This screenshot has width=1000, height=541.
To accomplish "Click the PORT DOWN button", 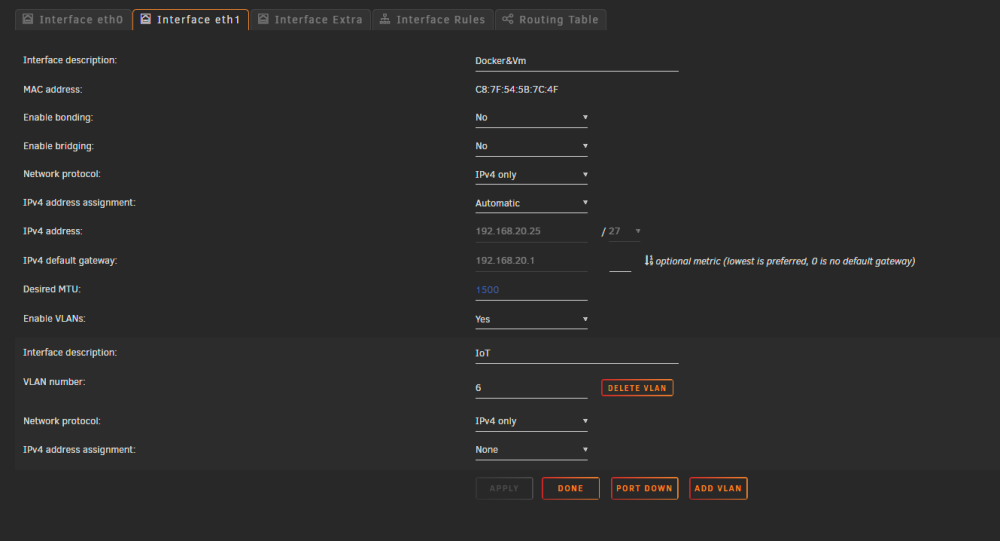I will (x=644, y=489).
